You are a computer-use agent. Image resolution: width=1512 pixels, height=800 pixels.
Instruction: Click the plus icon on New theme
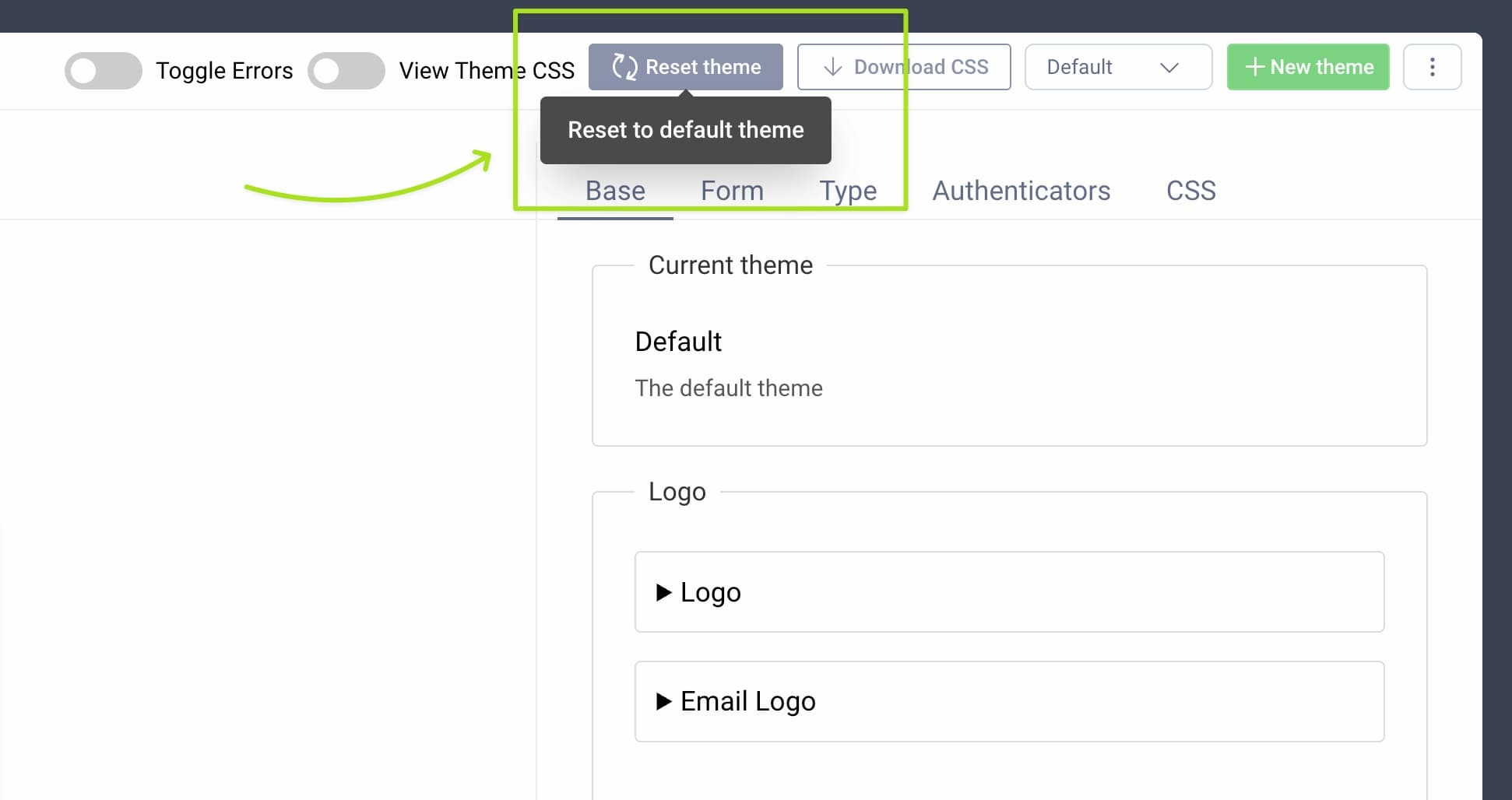point(1254,67)
